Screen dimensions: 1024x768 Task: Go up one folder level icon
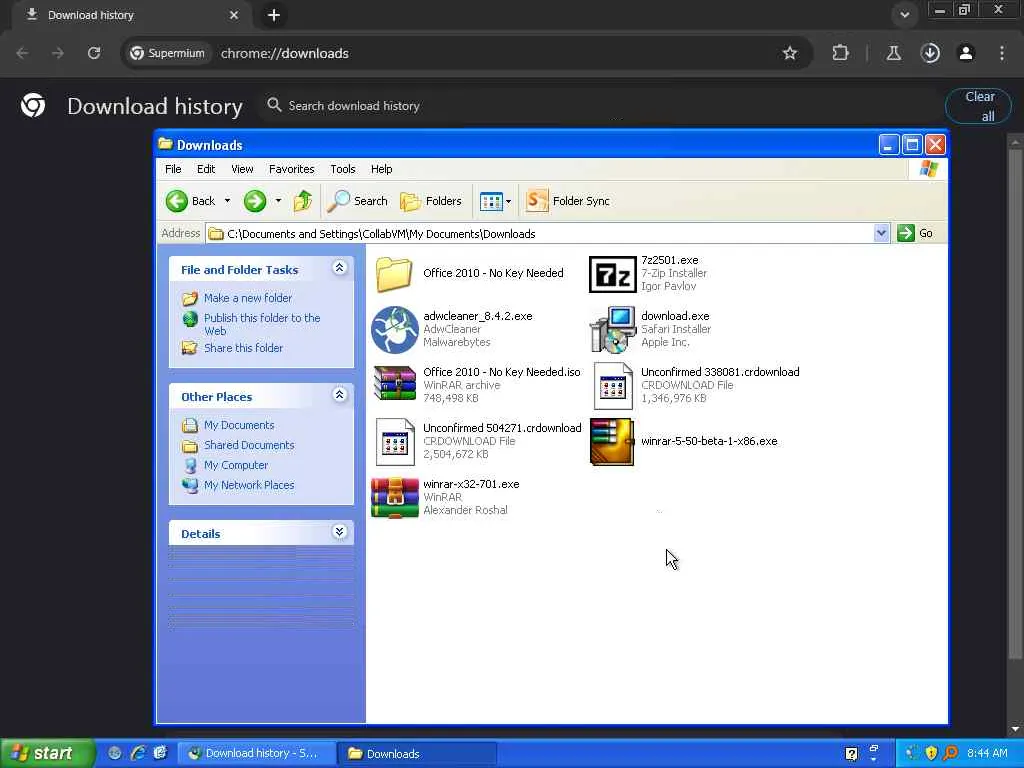click(x=302, y=201)
